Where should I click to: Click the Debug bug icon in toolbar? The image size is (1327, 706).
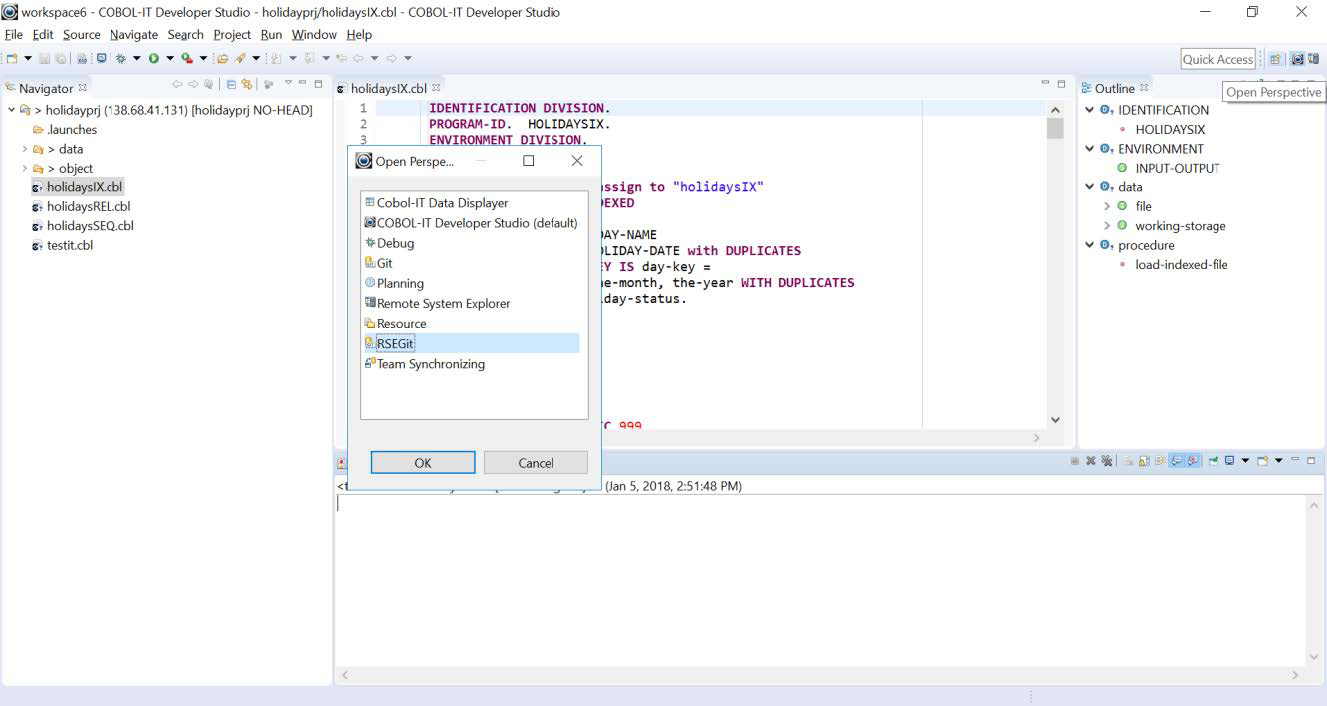coord(120,59)
